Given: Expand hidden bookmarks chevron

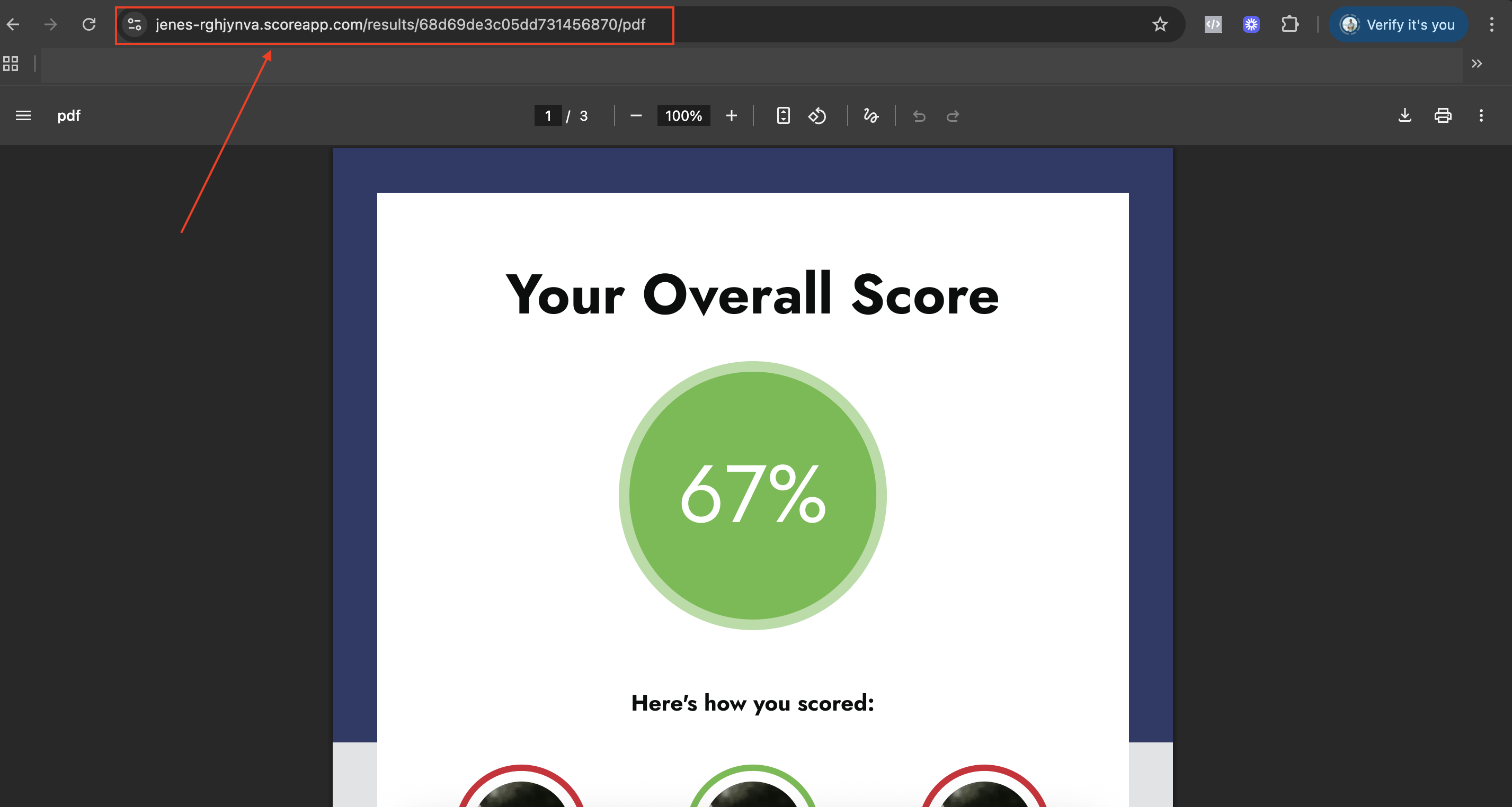Looking at the screenshot, I should (x=1477, y=64).
